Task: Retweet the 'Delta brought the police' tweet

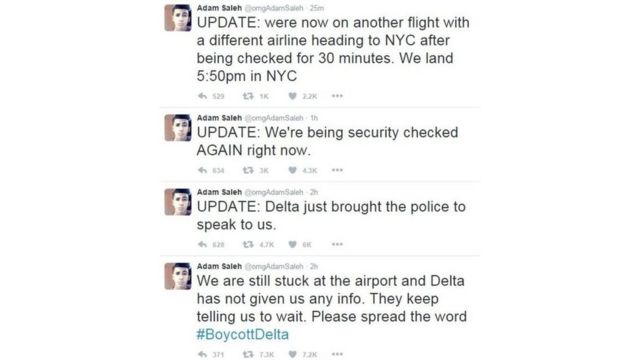Action: coord(248,244)
